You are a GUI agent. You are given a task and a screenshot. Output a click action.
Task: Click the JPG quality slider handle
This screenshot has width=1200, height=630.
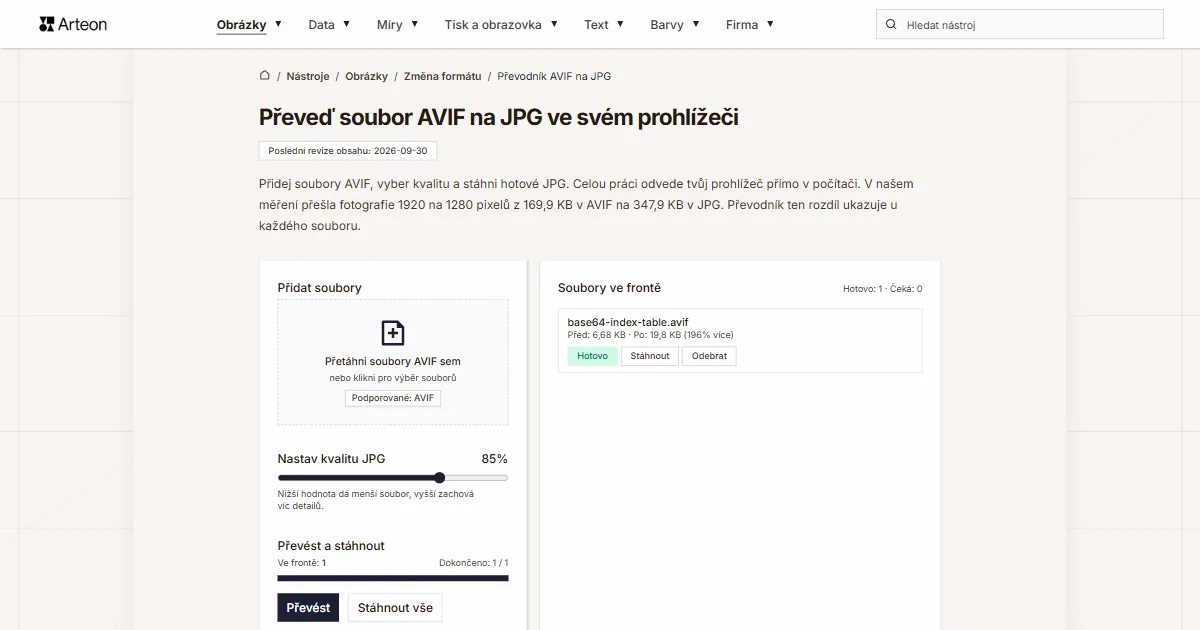pos(440,478)
